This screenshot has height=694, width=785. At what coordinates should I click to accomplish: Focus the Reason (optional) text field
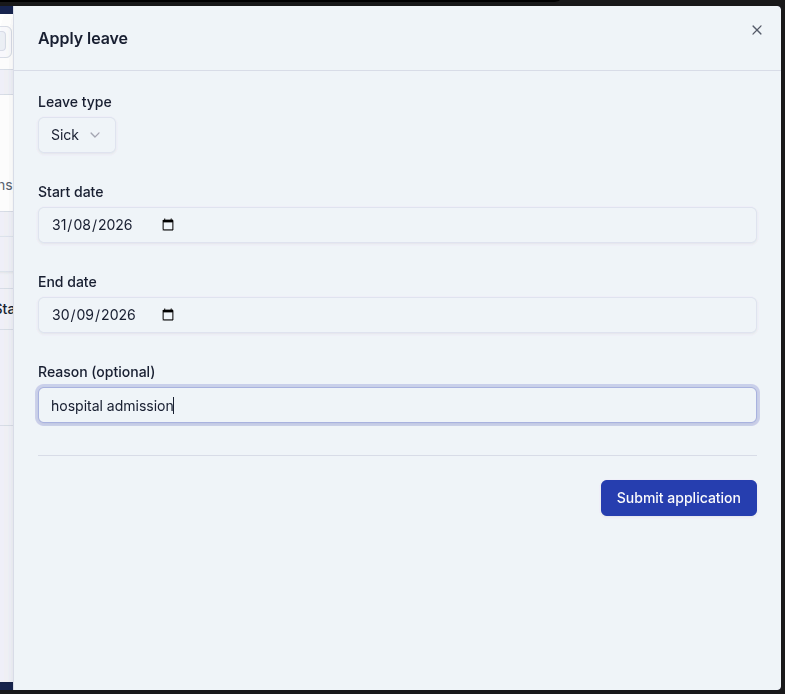397,405
